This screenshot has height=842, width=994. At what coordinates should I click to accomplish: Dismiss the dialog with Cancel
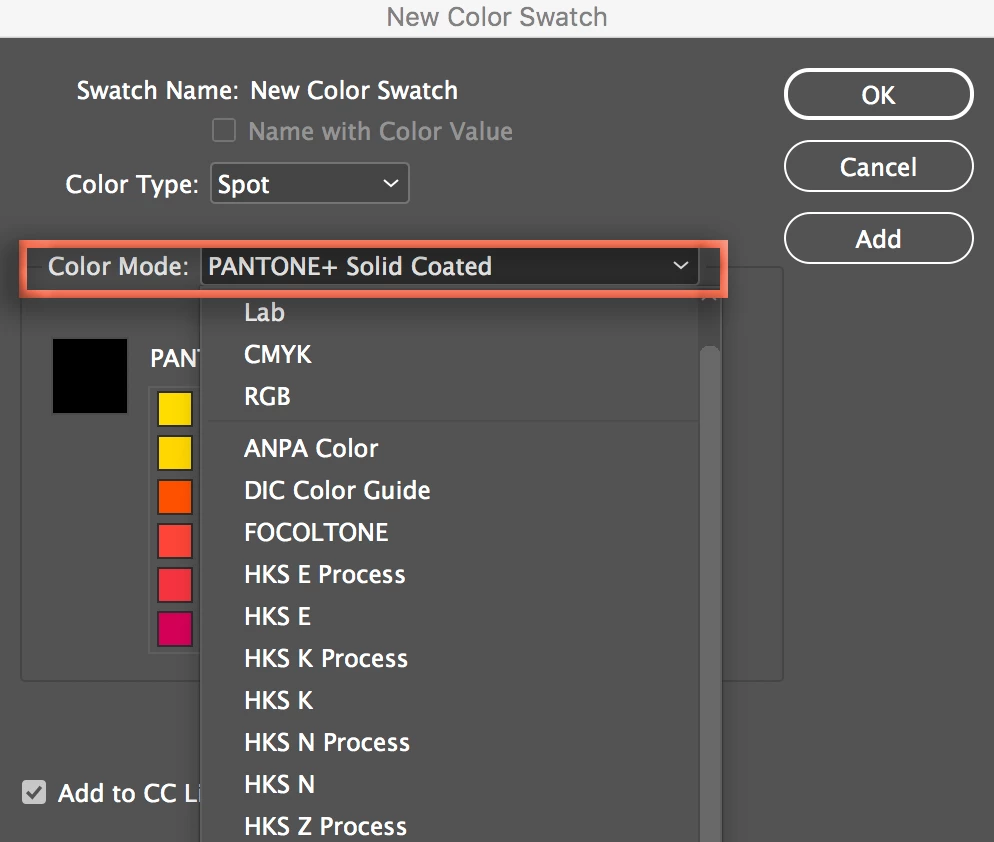878,167
